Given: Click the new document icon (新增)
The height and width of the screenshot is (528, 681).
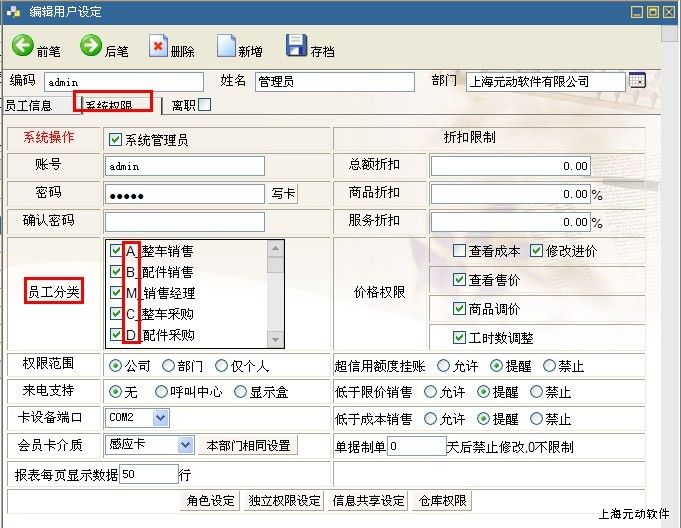Looking at the screenshot, I should pos(227,46).
